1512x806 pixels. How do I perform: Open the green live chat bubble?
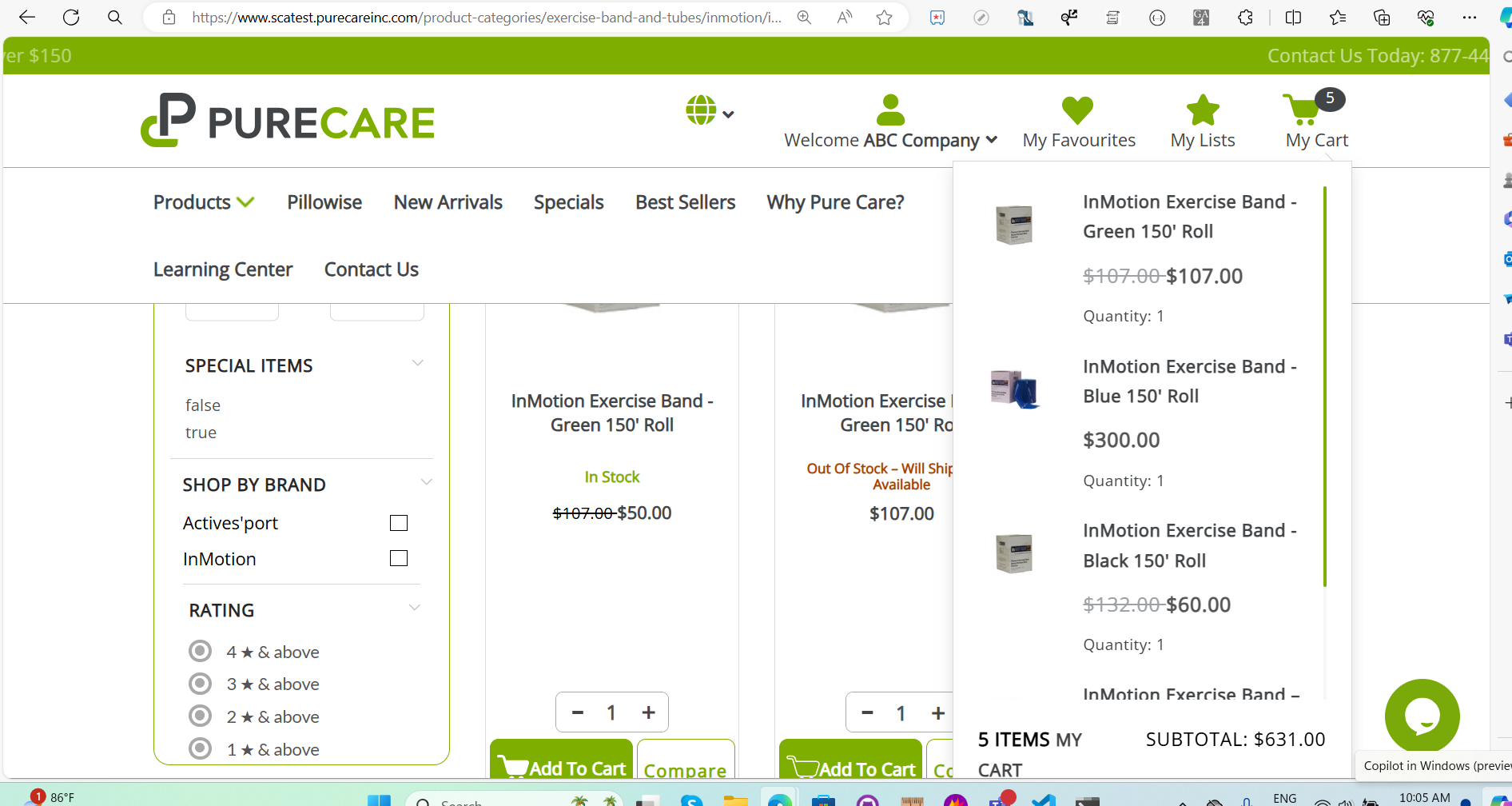point(1422,716)
